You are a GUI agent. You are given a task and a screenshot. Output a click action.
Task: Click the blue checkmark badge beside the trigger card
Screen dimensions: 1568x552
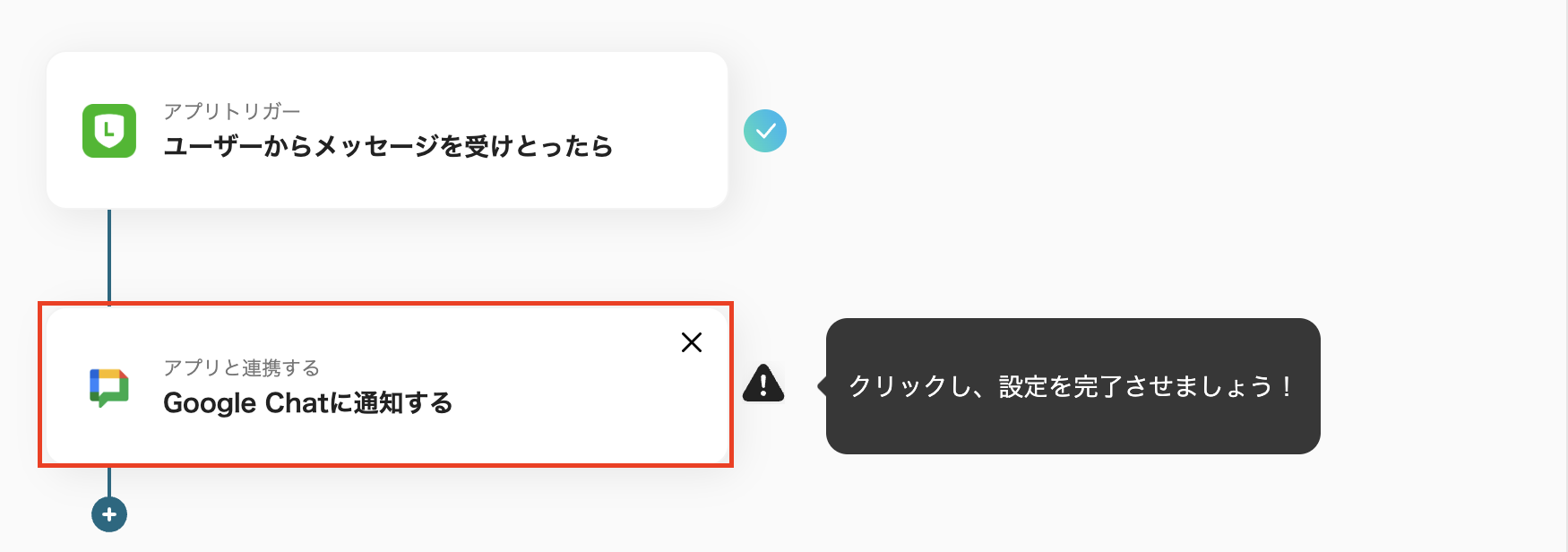coord(766,131)
